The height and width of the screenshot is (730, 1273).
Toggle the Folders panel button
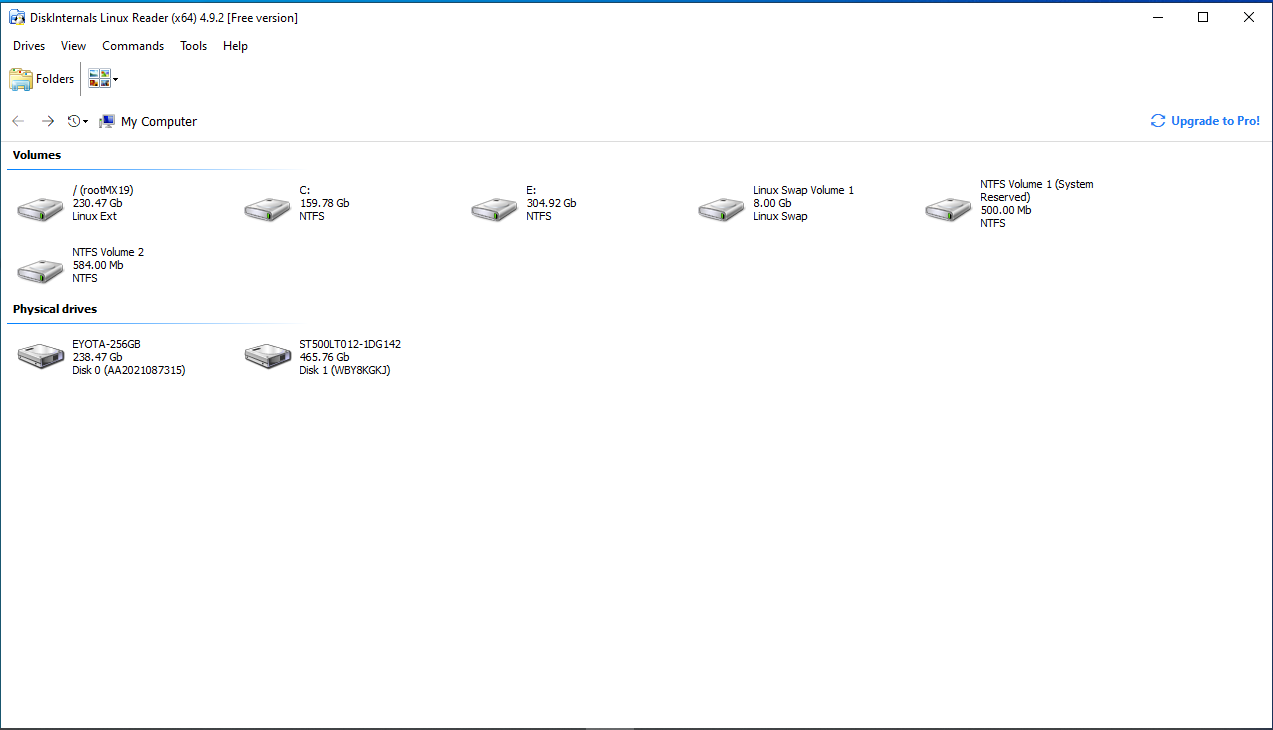pos(42,79)
